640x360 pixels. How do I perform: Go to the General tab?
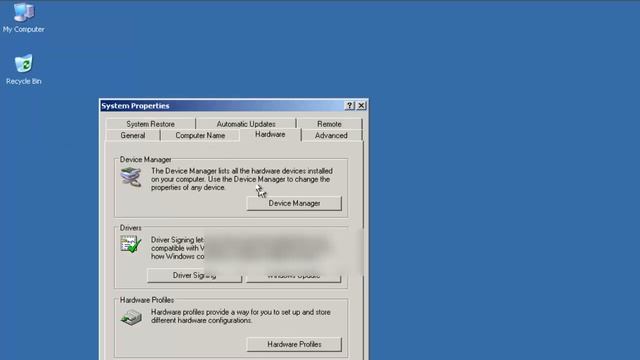click(x=133, y=135)
